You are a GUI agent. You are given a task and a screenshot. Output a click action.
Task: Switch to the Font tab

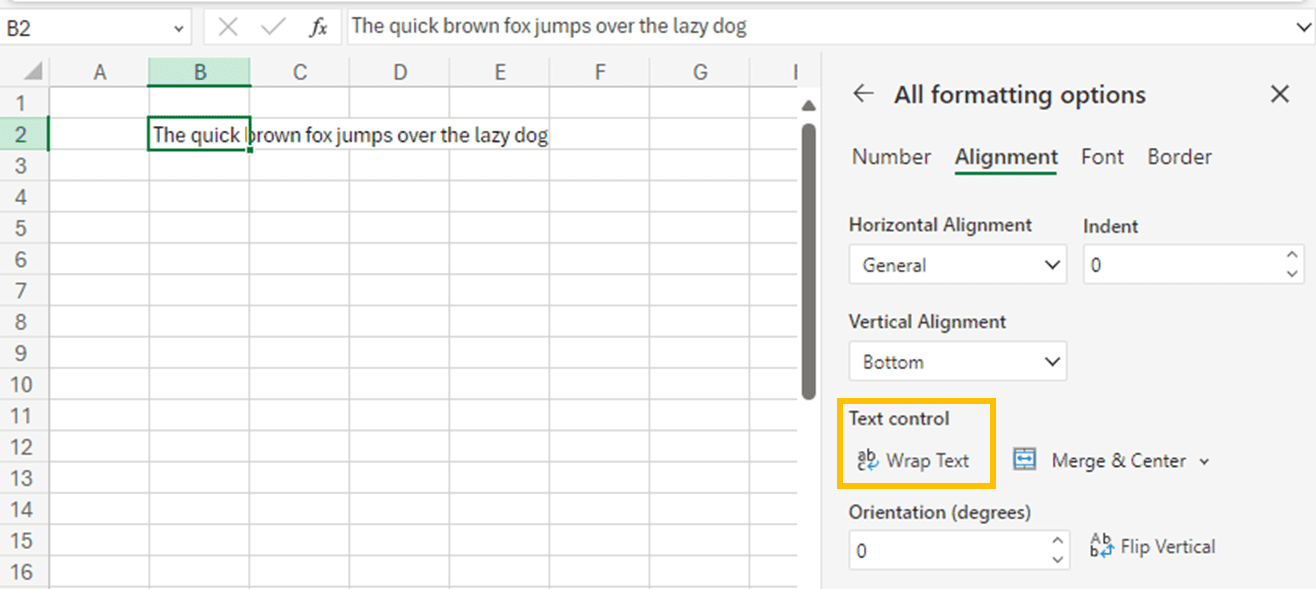(1102, 157)
